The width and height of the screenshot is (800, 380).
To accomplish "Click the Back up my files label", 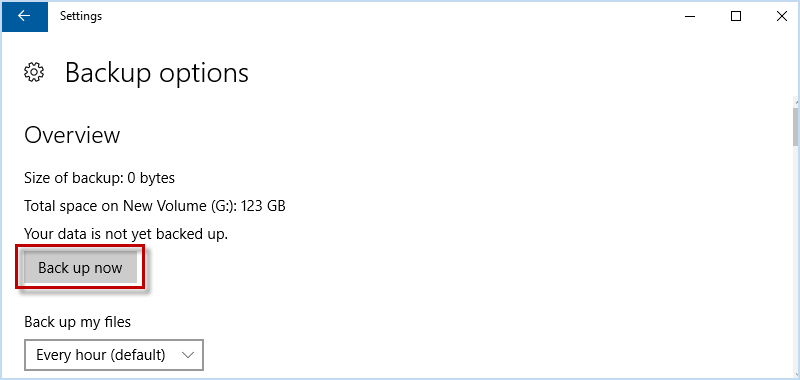I will [78, 322].
